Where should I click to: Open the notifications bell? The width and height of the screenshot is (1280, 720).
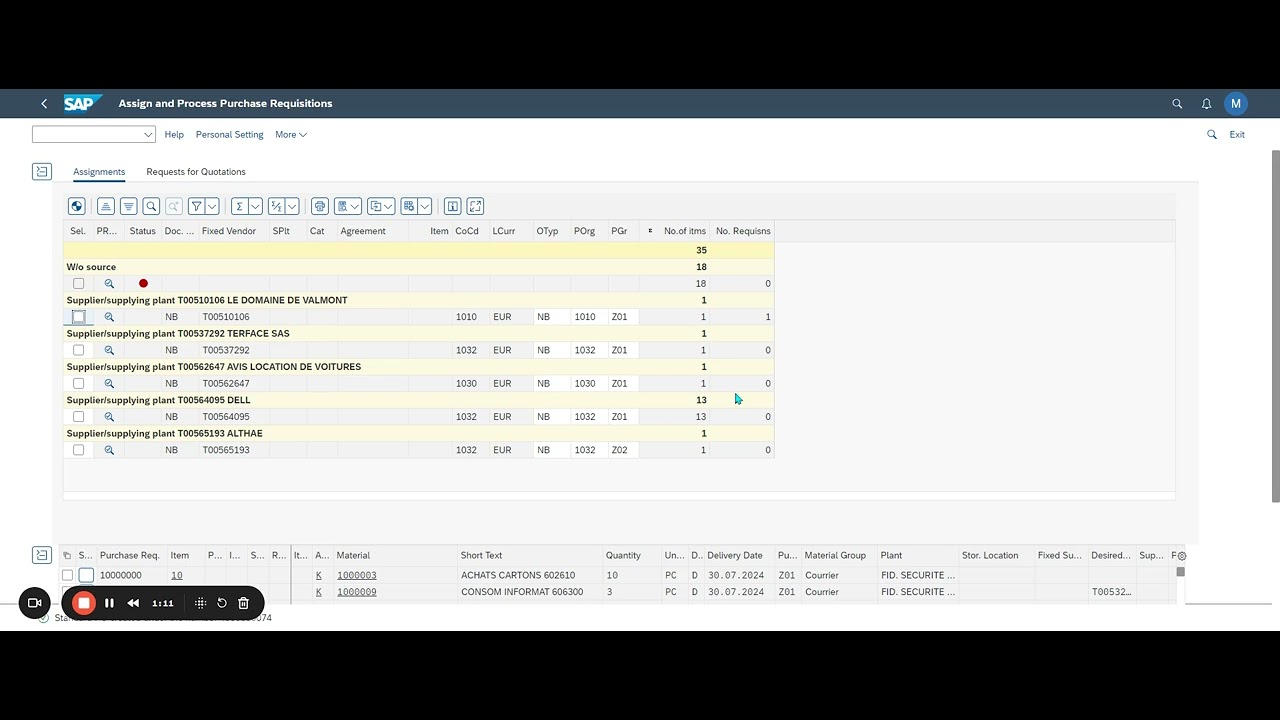pos(1207,103)
